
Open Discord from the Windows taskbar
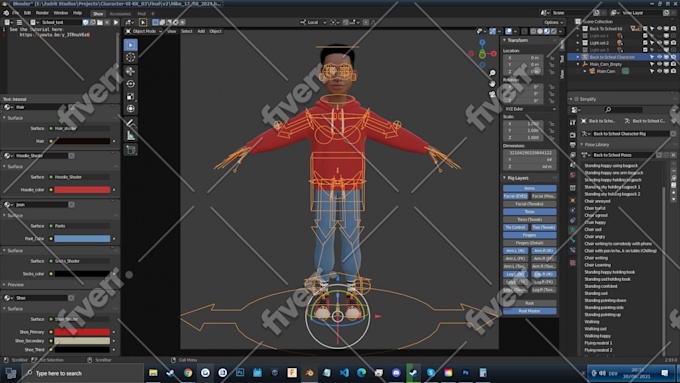click(x=396, y=373)
